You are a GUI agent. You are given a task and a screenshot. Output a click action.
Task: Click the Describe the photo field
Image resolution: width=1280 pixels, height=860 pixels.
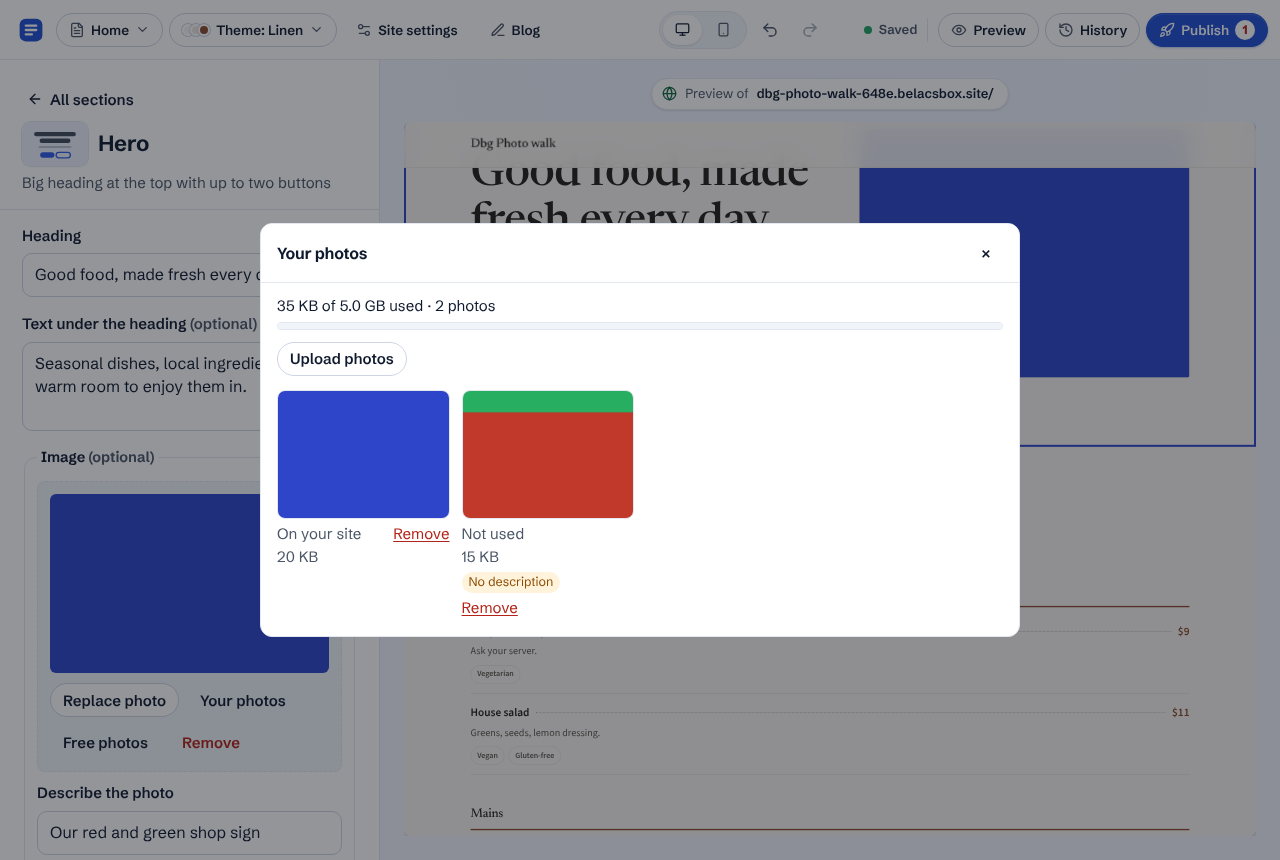coord(189,833)
